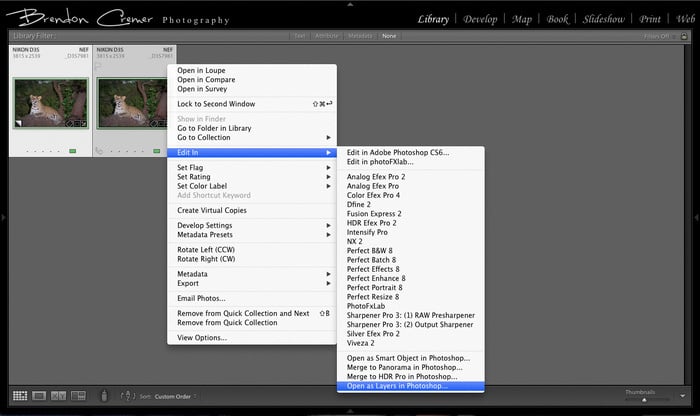700x416 pixels.
Task: Choose Open in Loupe
Action: tap(252, 71)
